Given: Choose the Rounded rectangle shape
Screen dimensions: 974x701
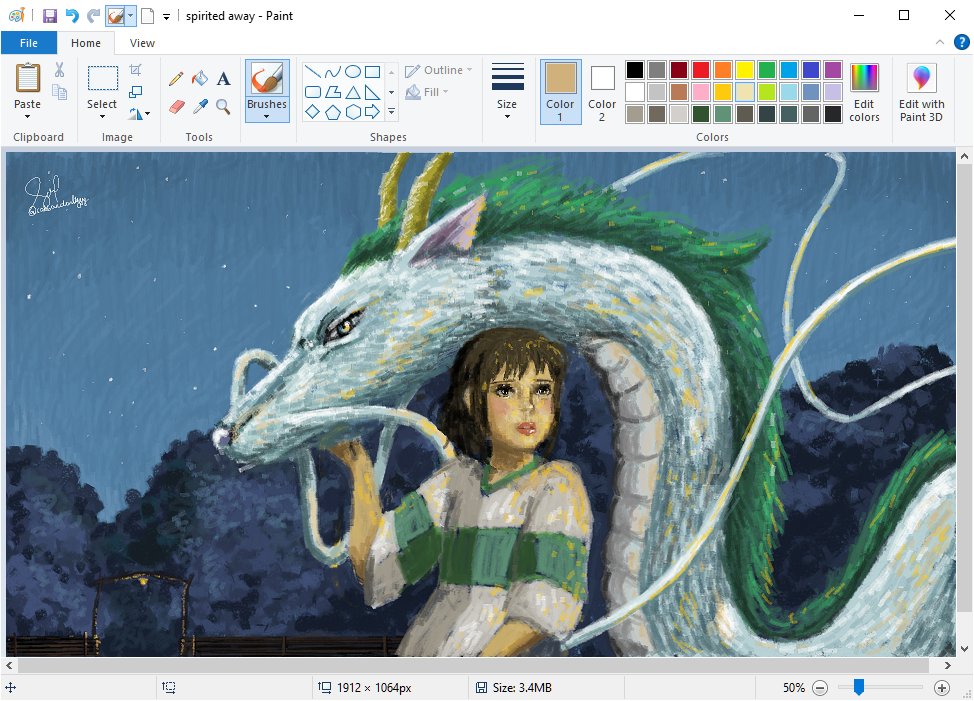Looking at the screenshot, I should pos(313,93).
